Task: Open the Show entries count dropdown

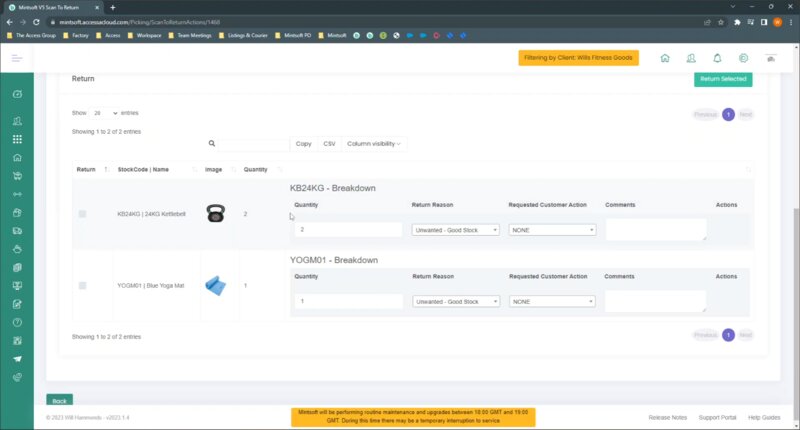Action: tap(105, 114)
